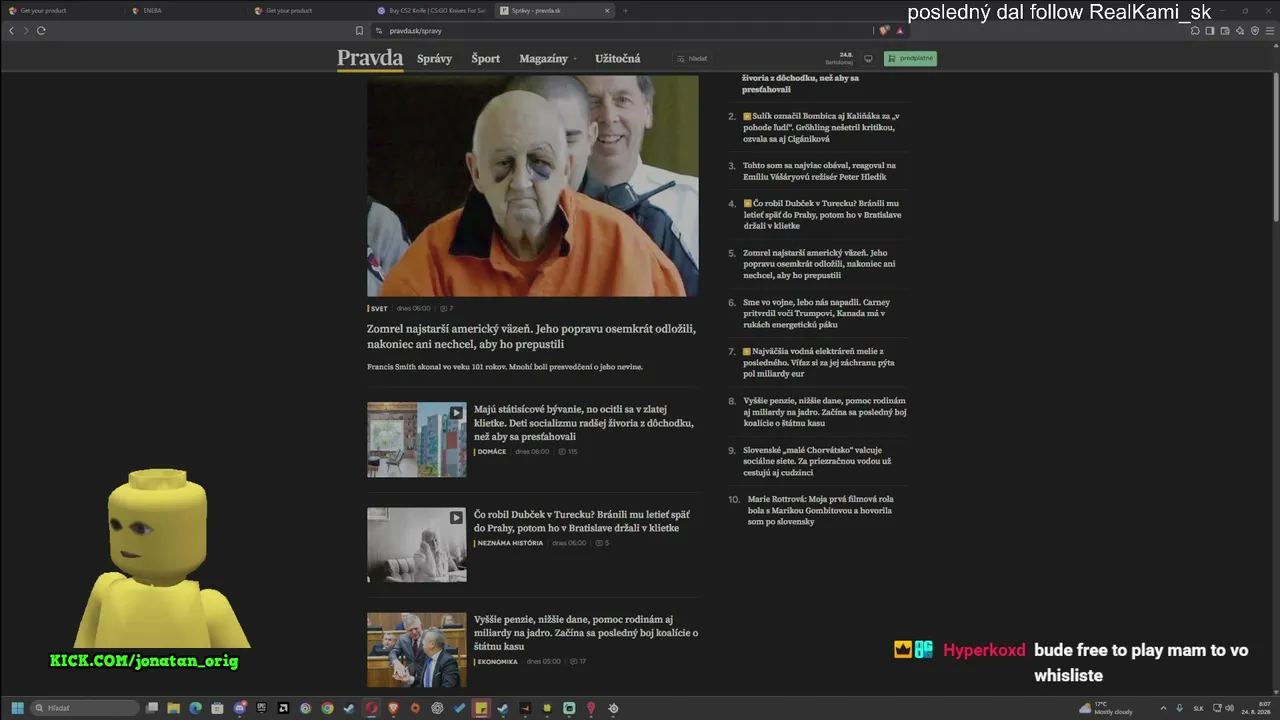Open Discord from the taskbar
Screen dimensions: 1280x720
tap(240, 708)
